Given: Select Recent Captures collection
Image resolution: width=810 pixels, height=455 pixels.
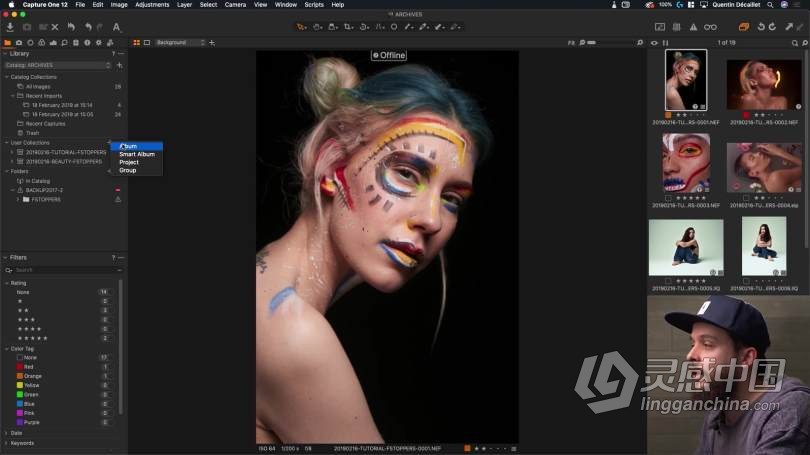Looking at the screenshot, I should click(x=45, y=124).
